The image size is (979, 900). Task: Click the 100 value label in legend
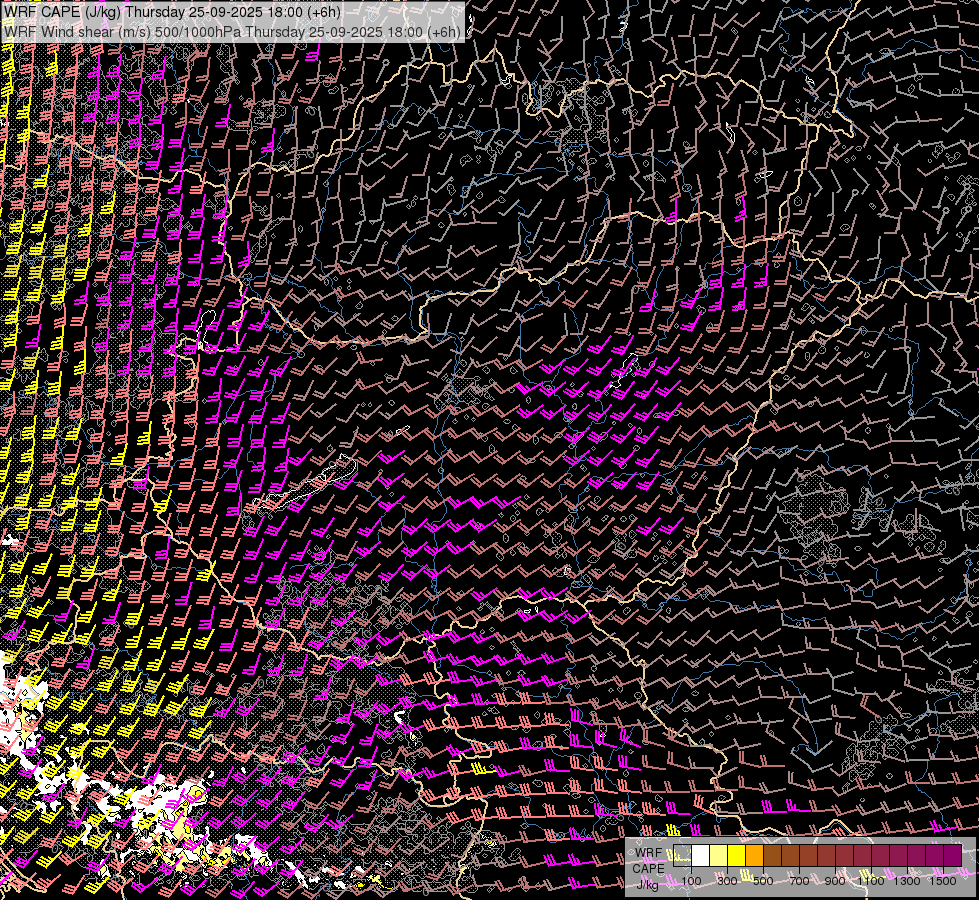tap(691, 881)
